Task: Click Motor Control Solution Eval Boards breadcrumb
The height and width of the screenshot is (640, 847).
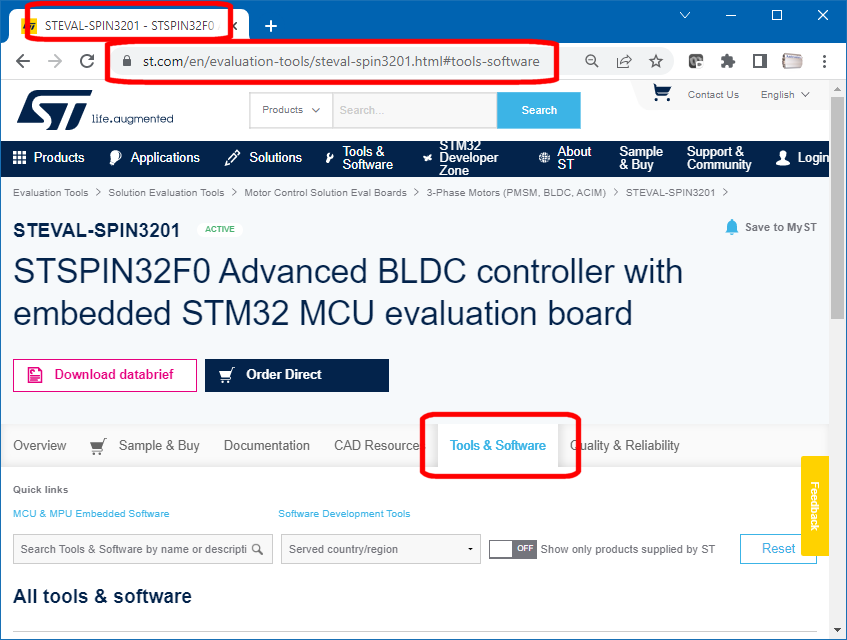Action: (x=325, y=193)
